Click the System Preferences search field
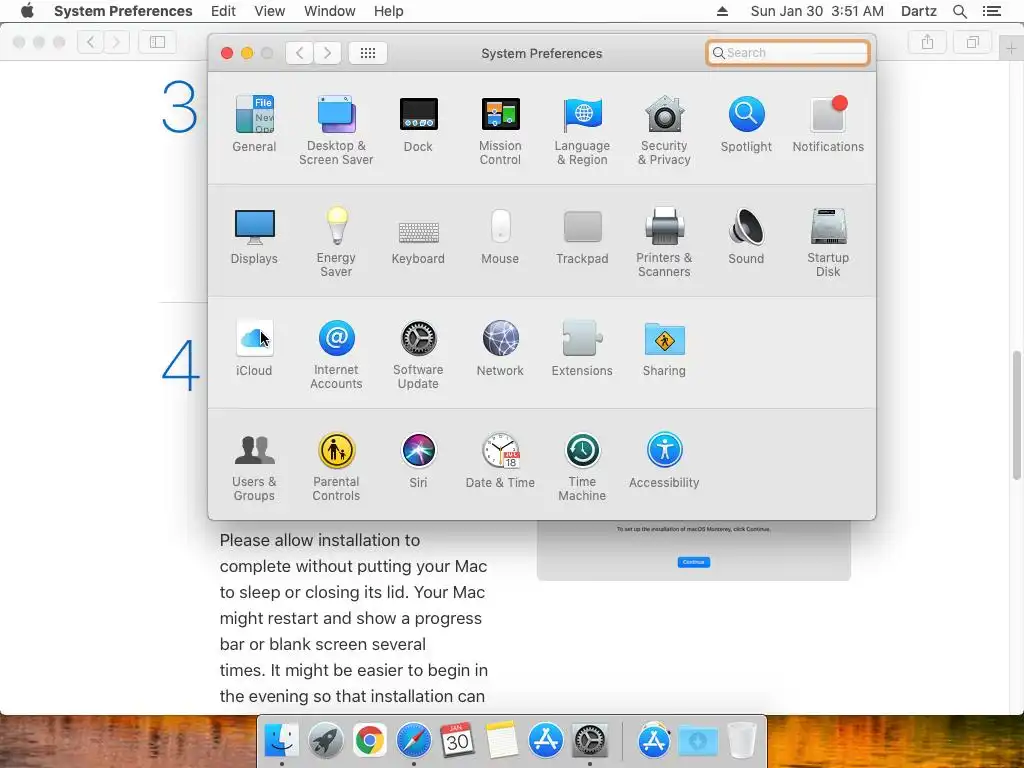The image size is (1024, 768). [788, 53]
